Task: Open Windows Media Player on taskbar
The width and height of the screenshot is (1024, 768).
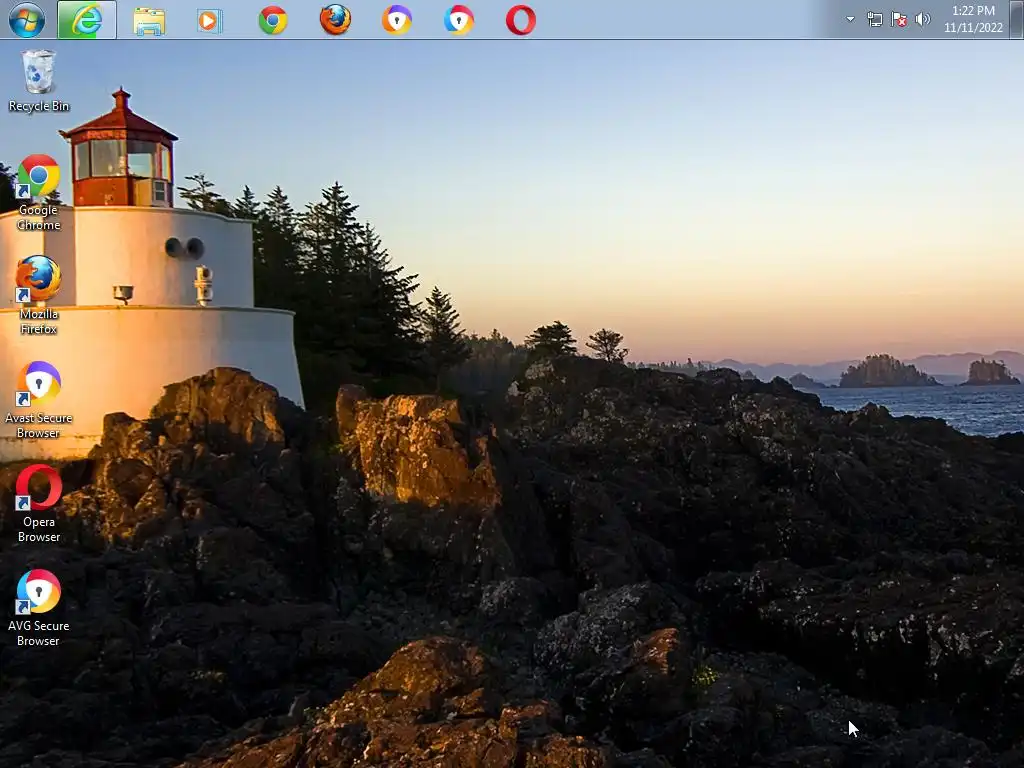Action: pyautogui.click(x=210, y=20)
